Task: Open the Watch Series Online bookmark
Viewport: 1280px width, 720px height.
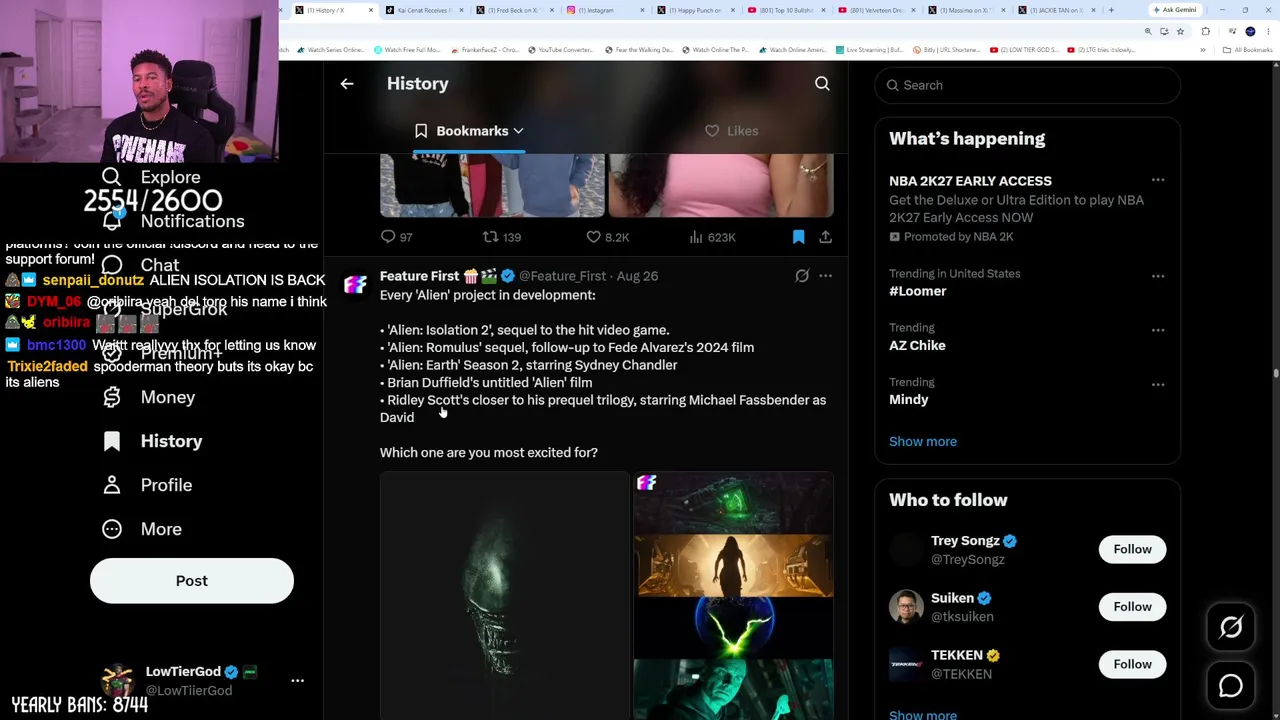Action: 329,50
